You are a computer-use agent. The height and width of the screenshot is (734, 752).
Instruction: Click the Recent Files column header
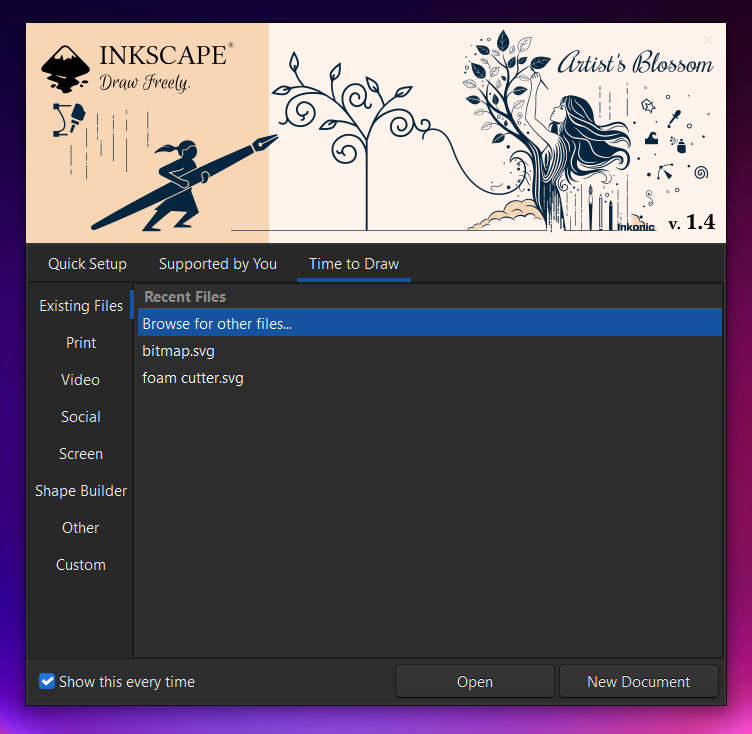pyautogui.click(x=430, y=296)
